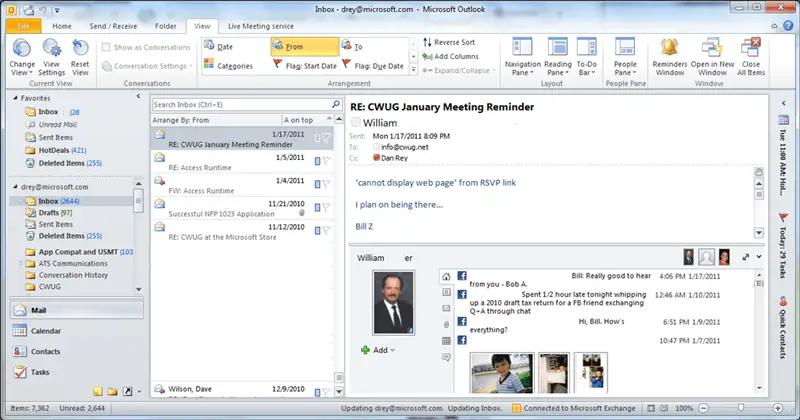Open the People Pane options
This screenshot has width=800, height=420.
(x=625, y=57)
